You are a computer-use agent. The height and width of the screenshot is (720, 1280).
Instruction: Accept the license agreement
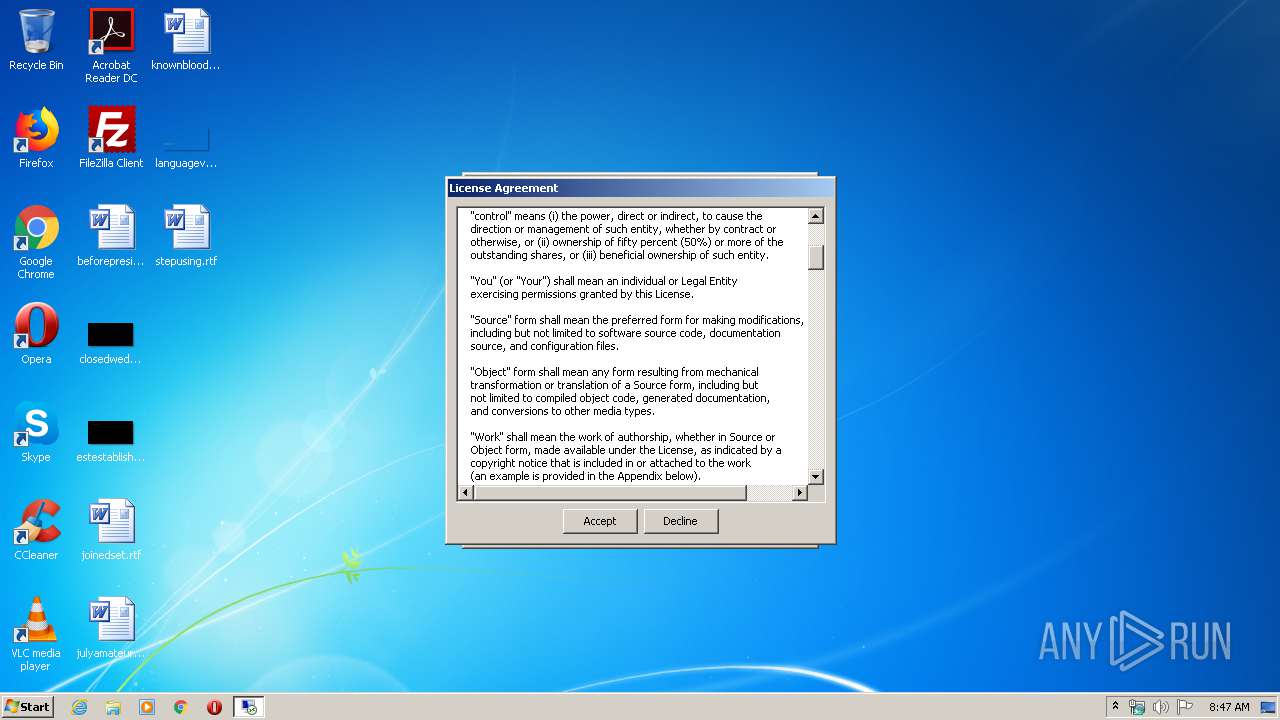pyautogui.click(x=600, y=521)
